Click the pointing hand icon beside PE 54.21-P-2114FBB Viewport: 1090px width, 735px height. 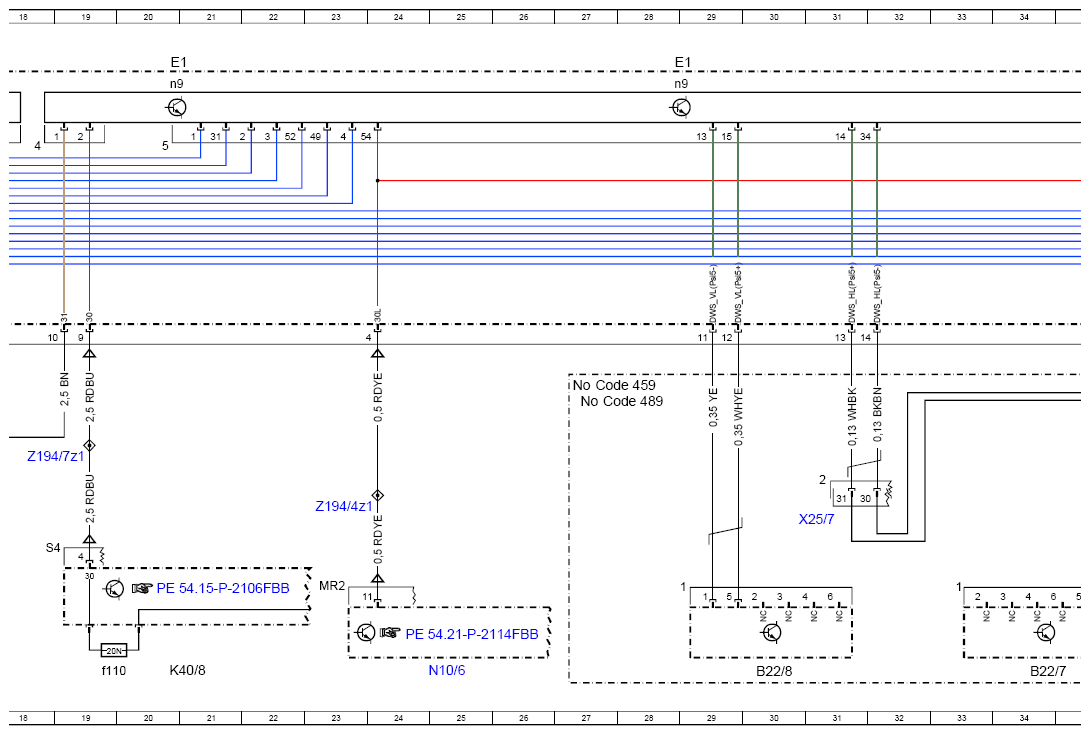[x=391, y=633]
